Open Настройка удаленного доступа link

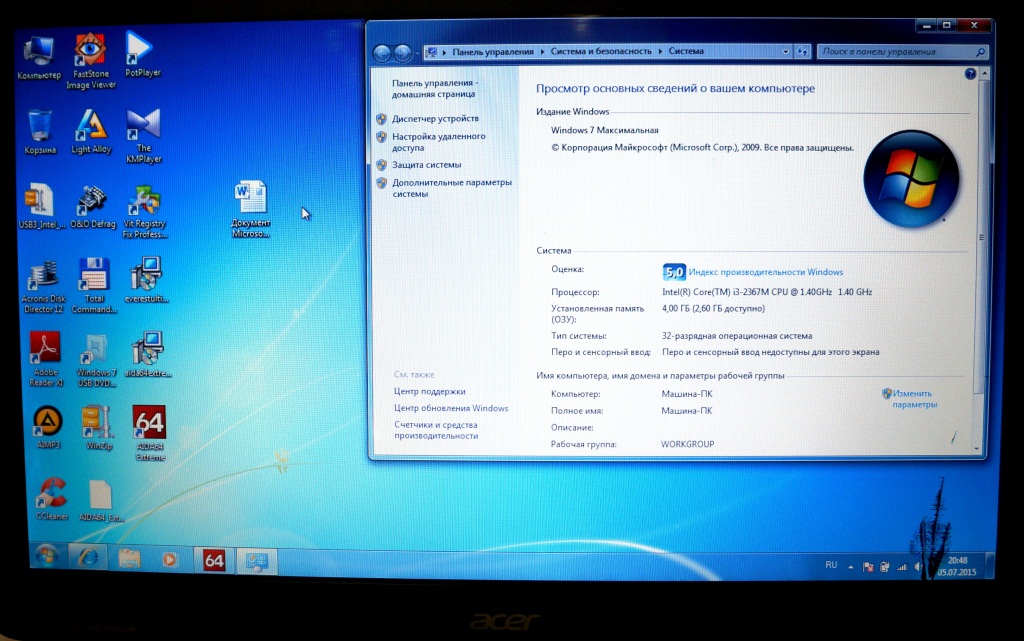pyautogui.click(x=439, y=142)
